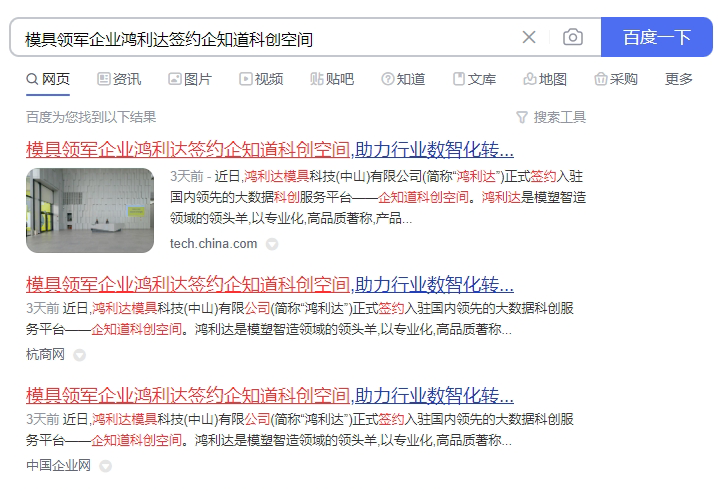Expand the dropdown arrow next to tech.china.com
The width and height of the screenshot is (720, 501).
[272, 244]
